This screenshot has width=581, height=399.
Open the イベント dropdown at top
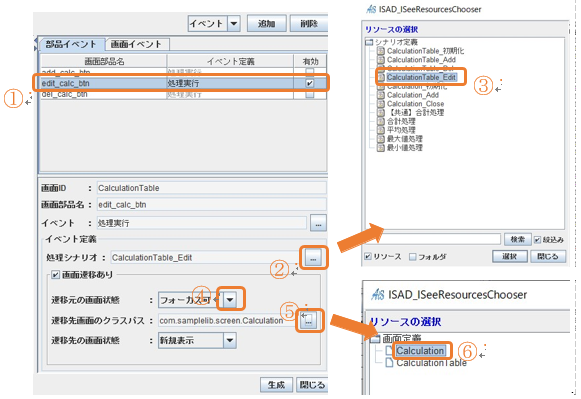click(x=233, y=24)
